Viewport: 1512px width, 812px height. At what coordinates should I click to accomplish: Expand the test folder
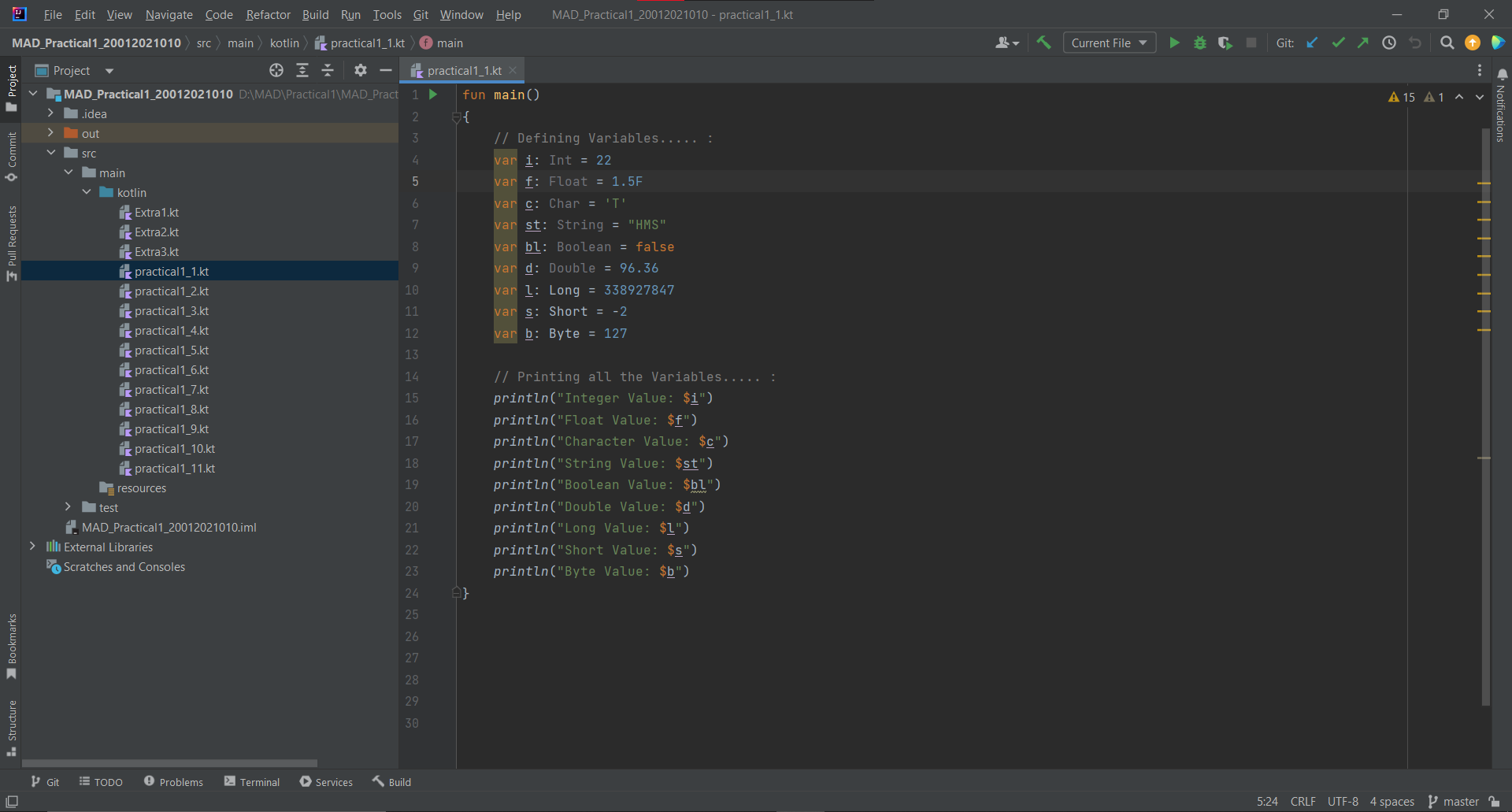(69, 507)
